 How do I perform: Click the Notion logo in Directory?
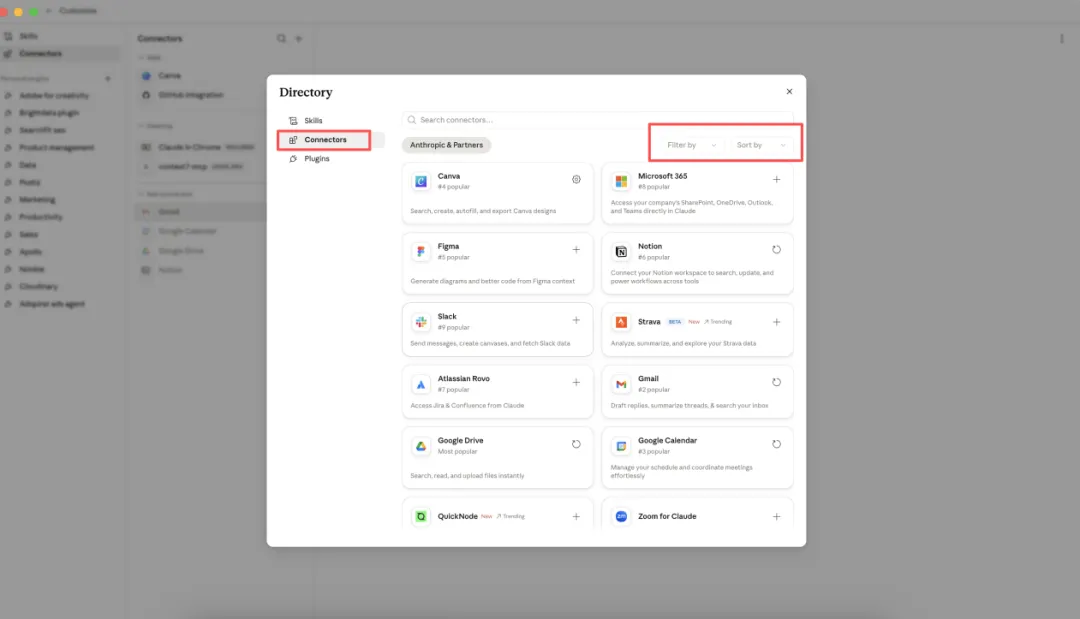tap(621, 251)
